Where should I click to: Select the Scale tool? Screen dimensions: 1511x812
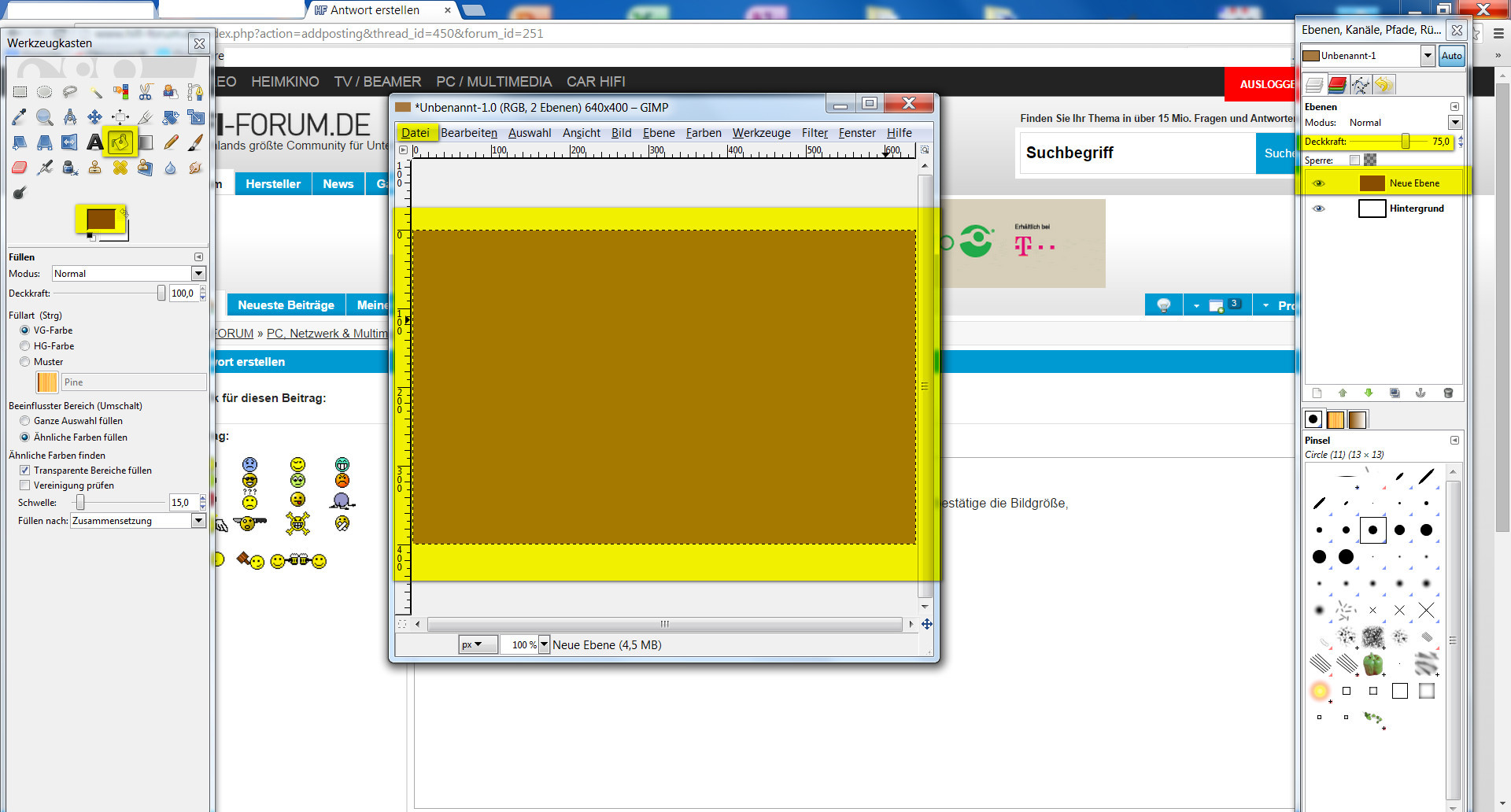(196, 117)
